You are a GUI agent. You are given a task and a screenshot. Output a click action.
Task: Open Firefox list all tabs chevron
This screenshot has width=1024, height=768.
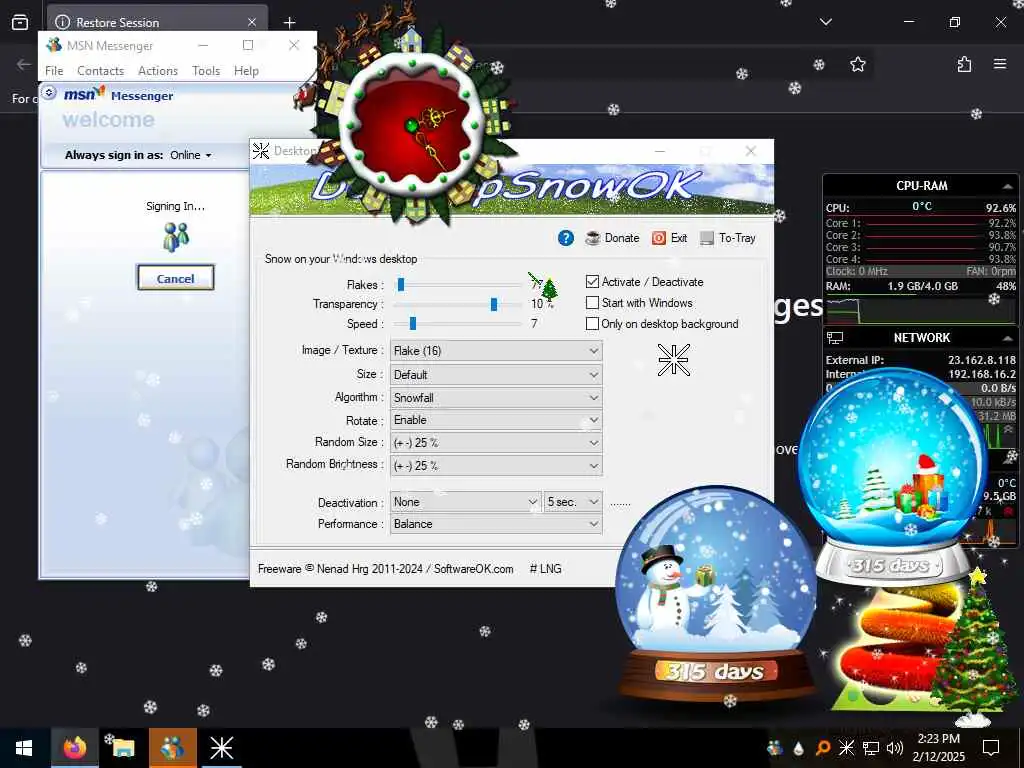click(x=825, y=22)
